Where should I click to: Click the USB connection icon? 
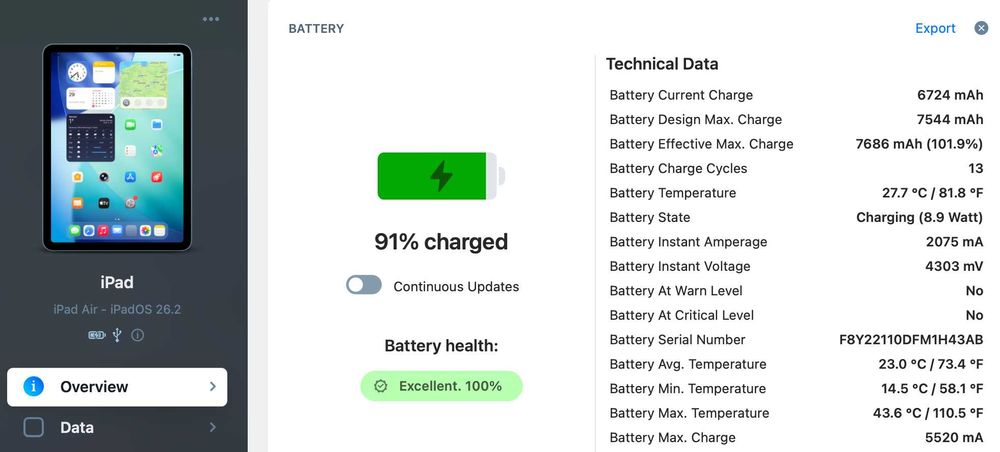tap(117, 335)
